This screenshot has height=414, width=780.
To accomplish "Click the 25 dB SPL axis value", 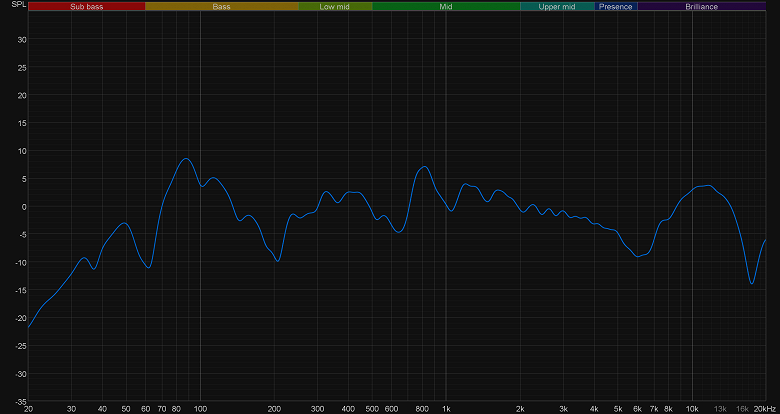I will [x=22, y=67].
